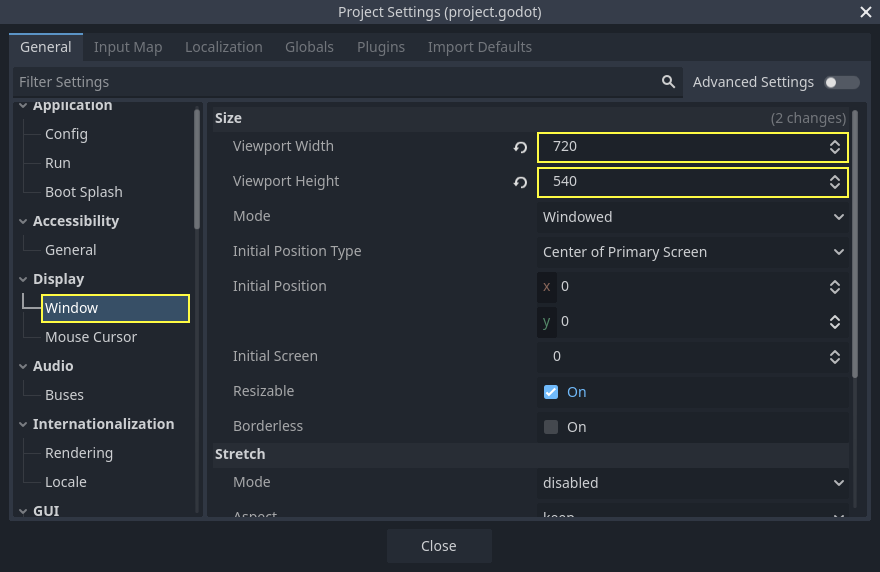Open the Initial Position Type dropdown
The height and width of the screenshot is (572, 880).
point(693,252)
